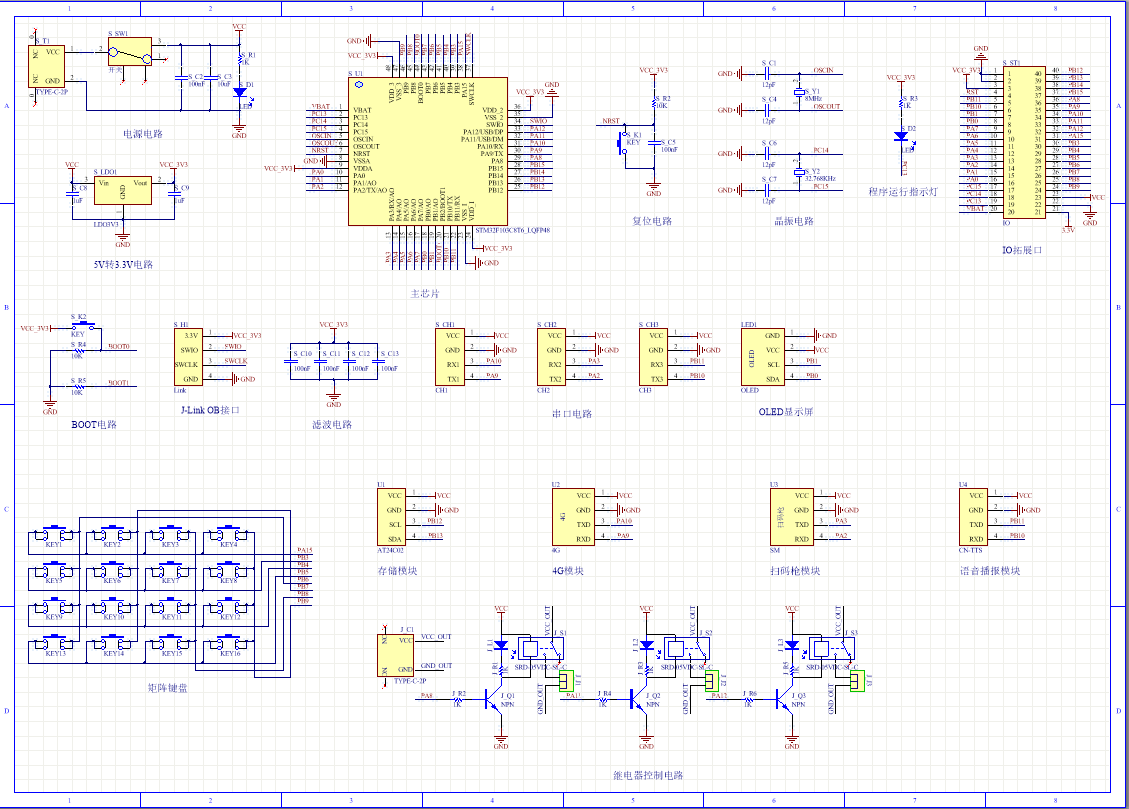Viewport: 1129px width, 809px height.
Task: Click the 主芯片 section label
Action: click(x=425, y=294)
